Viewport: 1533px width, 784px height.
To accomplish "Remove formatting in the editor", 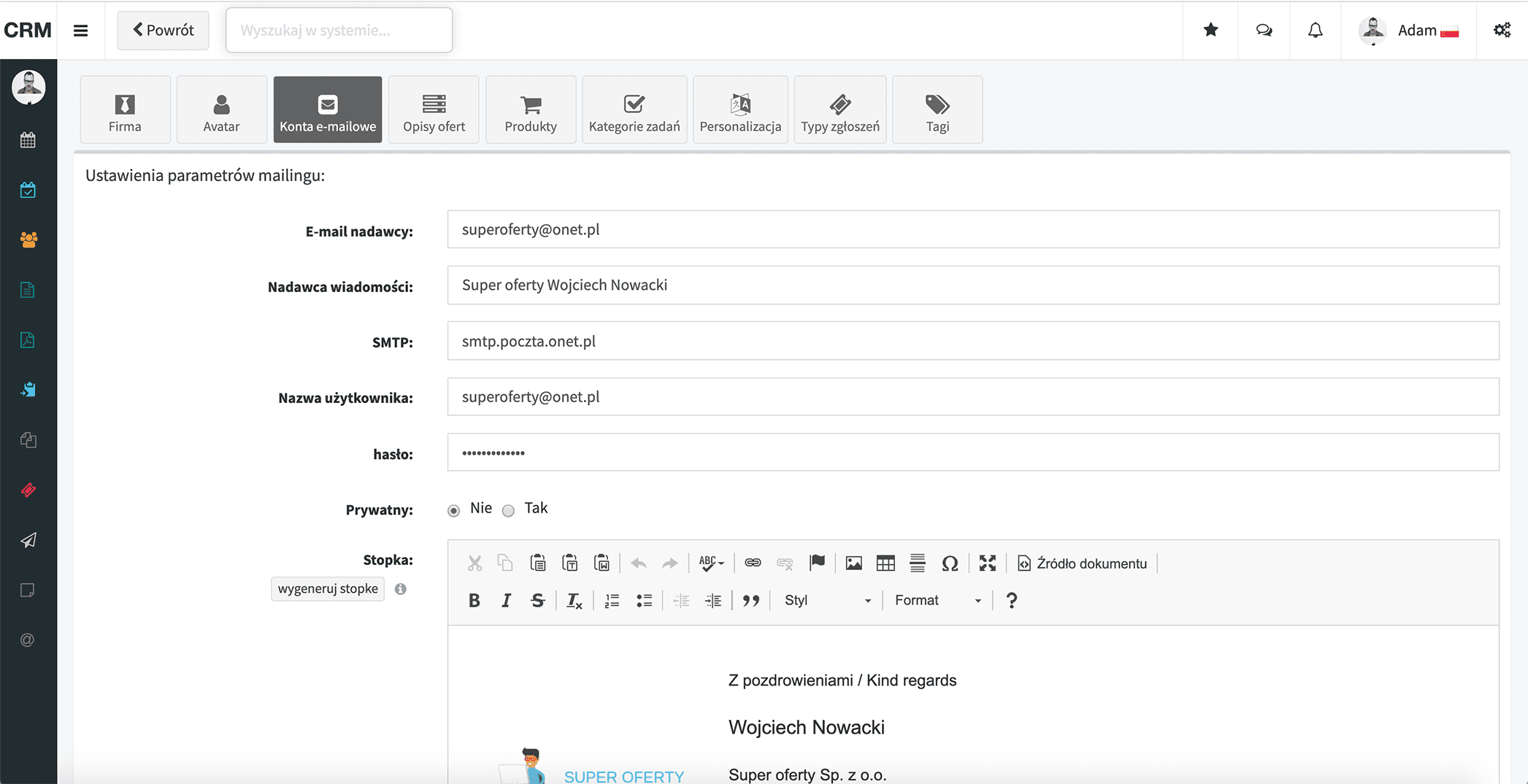I will tap(575, 600).
